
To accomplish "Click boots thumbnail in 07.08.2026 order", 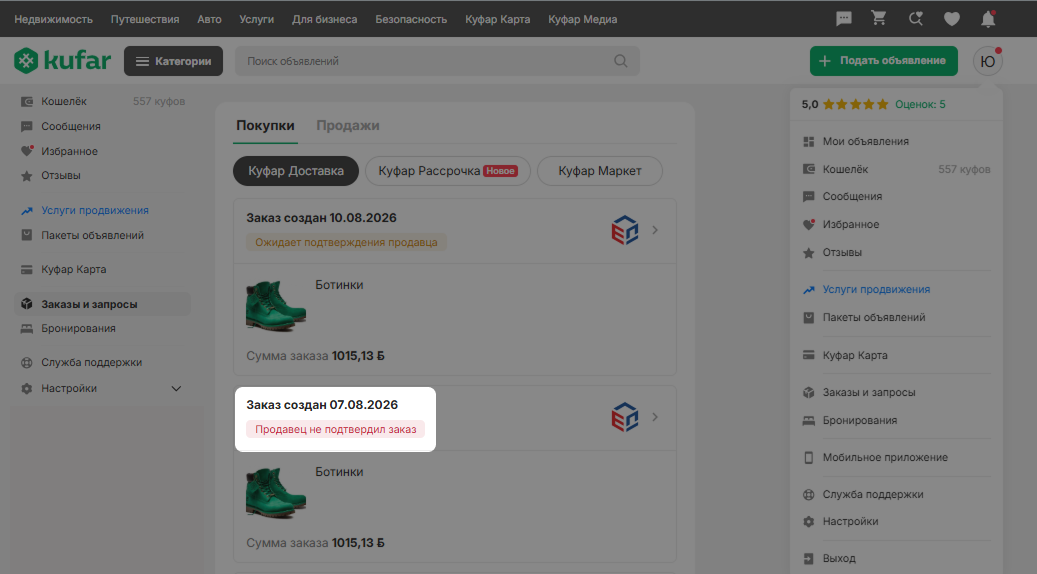I will tap(276, 493).
